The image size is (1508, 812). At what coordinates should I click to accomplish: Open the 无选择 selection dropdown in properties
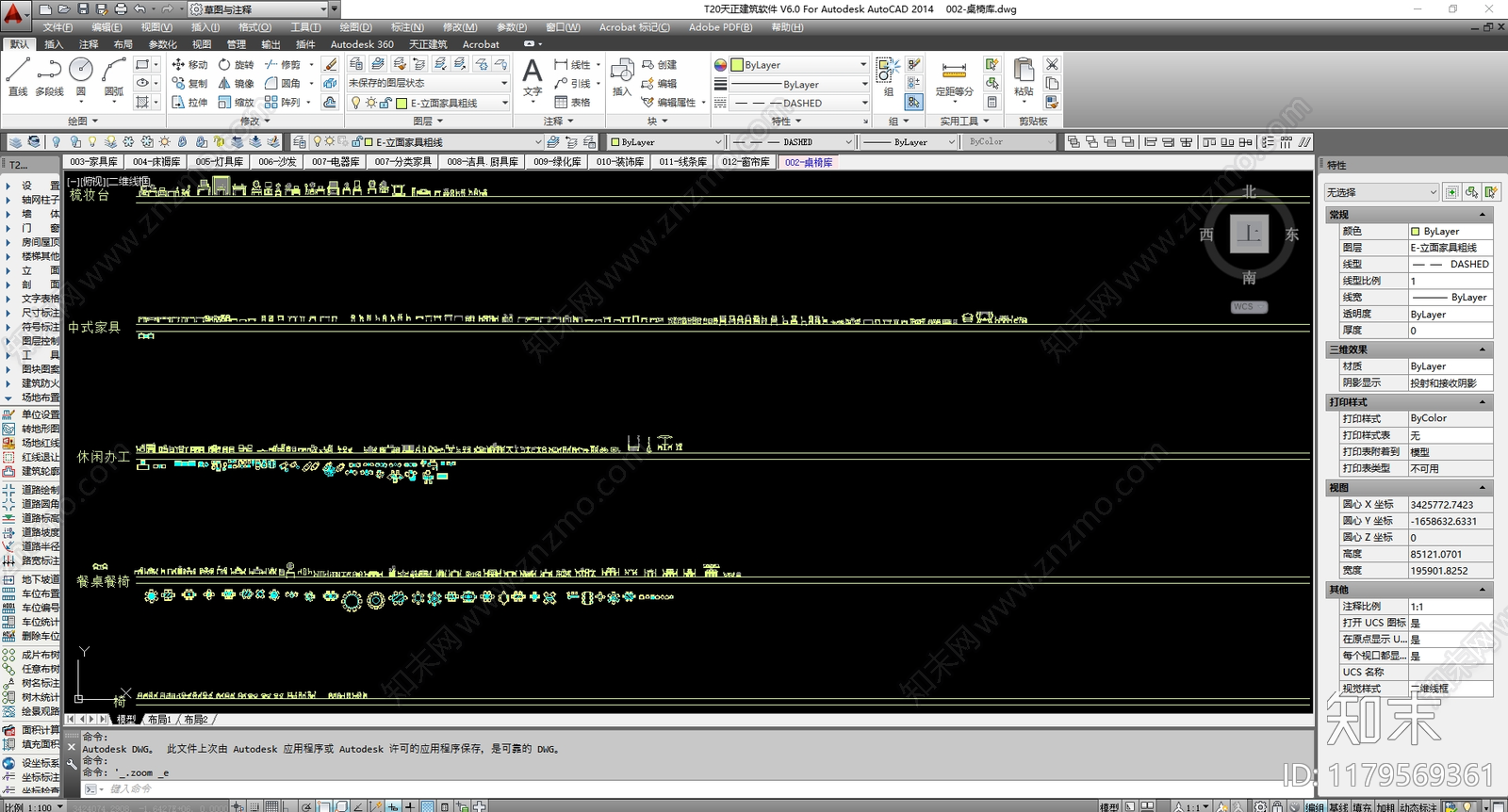tap(1382, 192)
